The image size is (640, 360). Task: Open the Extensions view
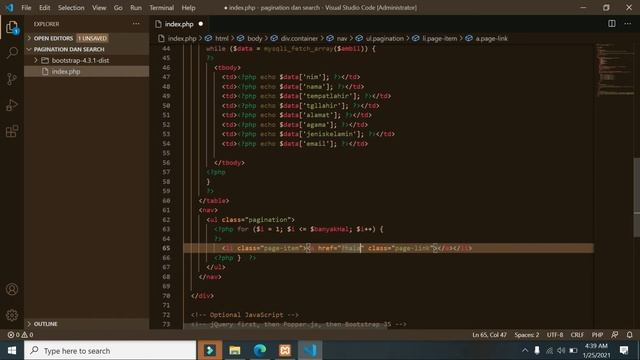click(12, 131)
